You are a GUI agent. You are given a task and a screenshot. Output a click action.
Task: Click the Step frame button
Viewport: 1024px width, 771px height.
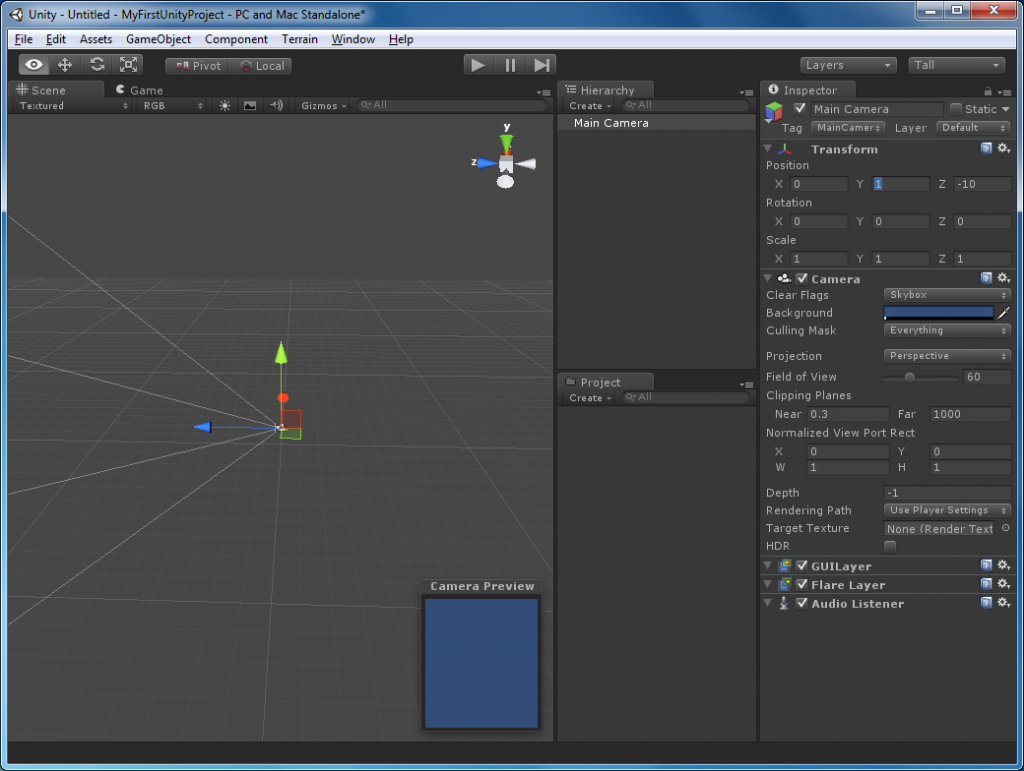(541, 65)
